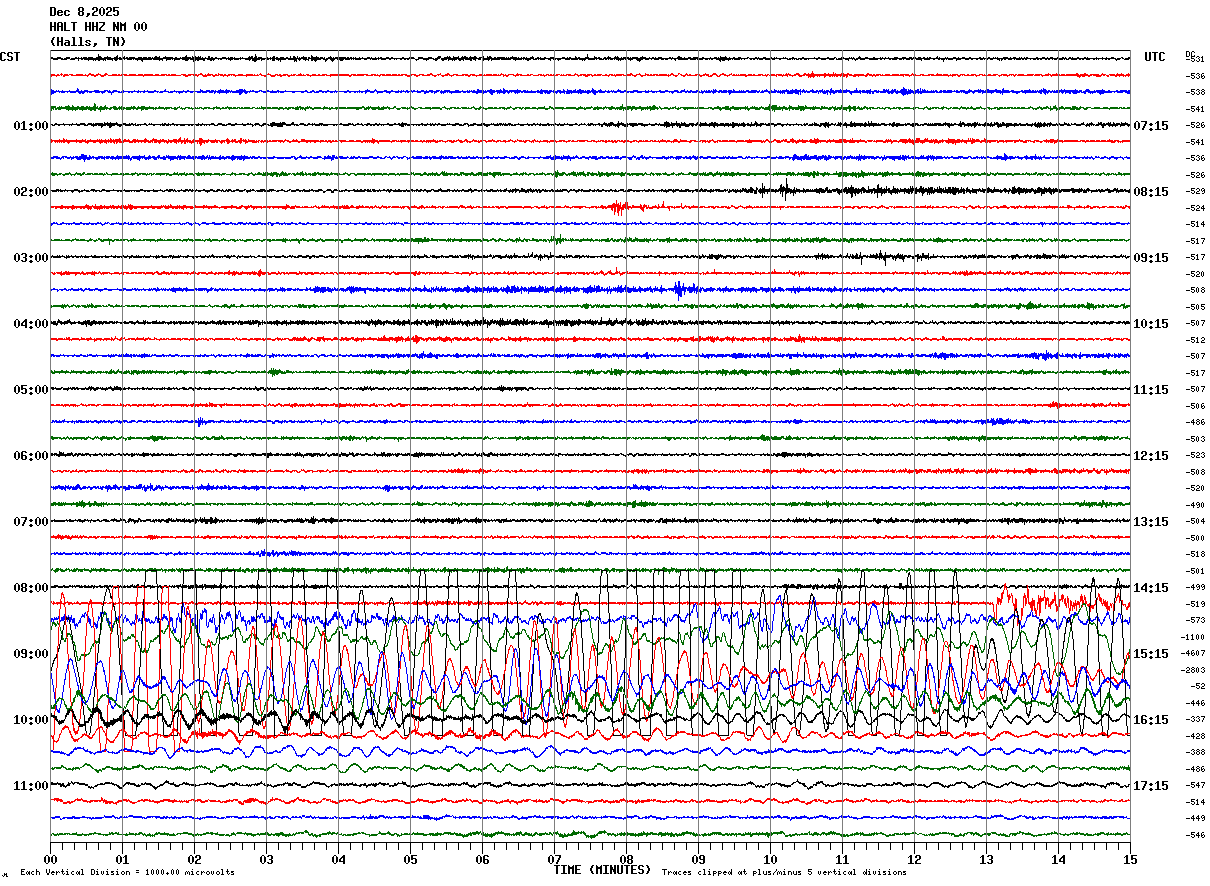Select the DC value -337
Viewport: 1210px width, 886px height.
pyautogui.click(x=1195, y=720)
